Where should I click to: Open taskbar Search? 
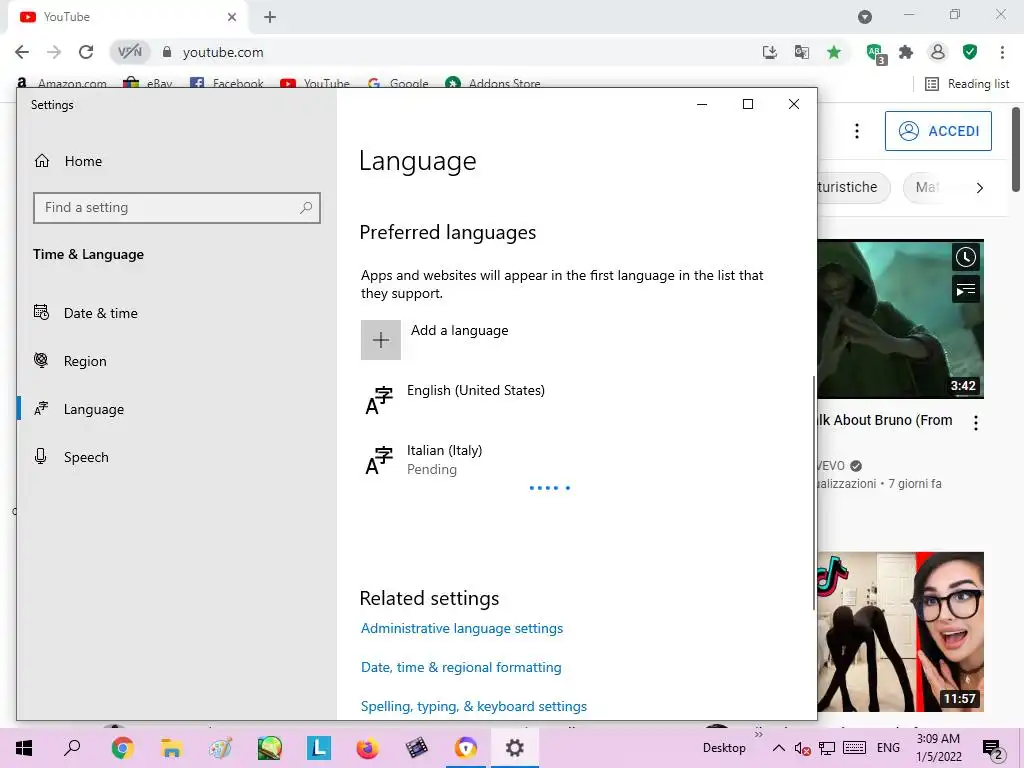[x=72, y=748]
